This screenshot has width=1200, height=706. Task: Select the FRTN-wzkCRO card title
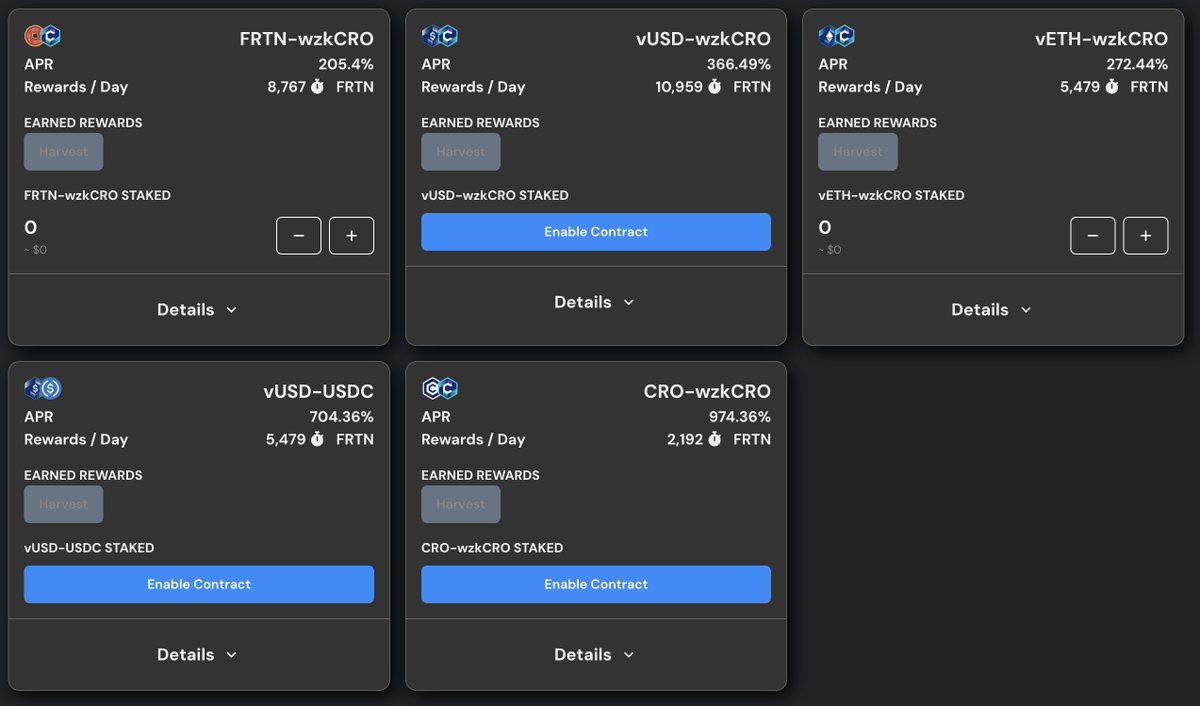pyautogui.click(x=307, y=39)
